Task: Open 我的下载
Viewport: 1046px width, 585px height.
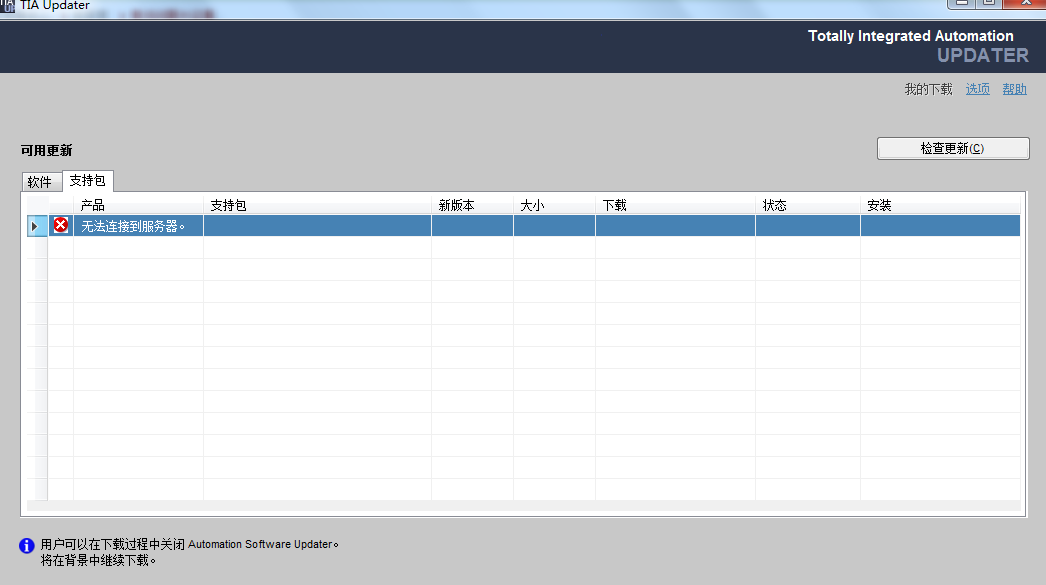Action: (x=928, y=89)
